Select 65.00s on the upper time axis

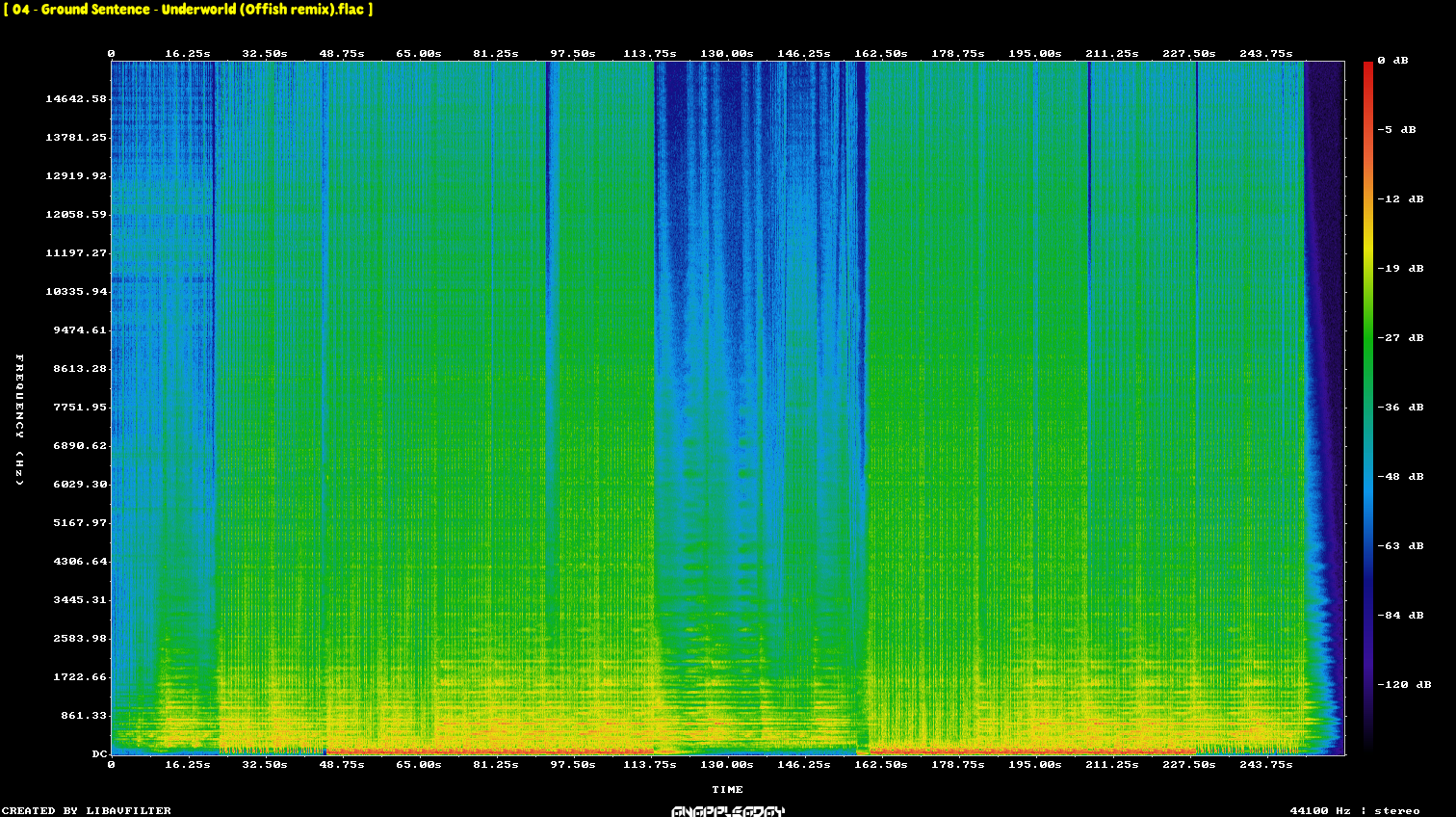coord(419,54)
